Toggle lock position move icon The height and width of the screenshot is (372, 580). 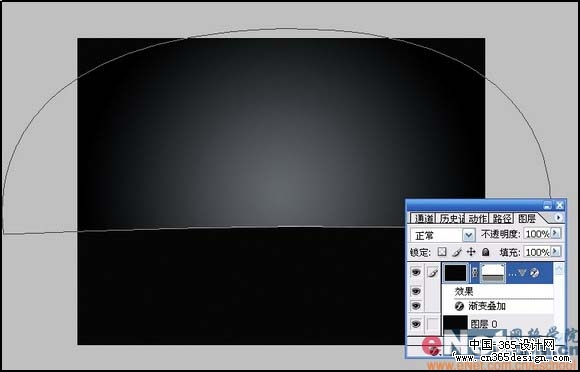[471, 252]
